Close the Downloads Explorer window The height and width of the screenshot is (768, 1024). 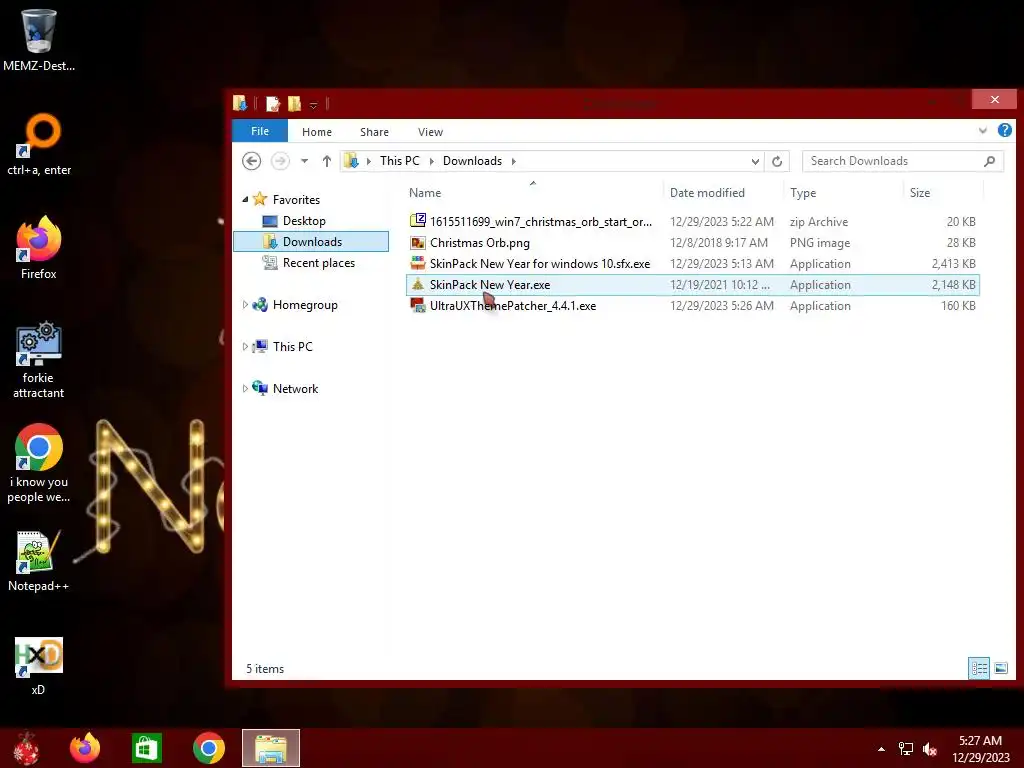pos(994,99)
